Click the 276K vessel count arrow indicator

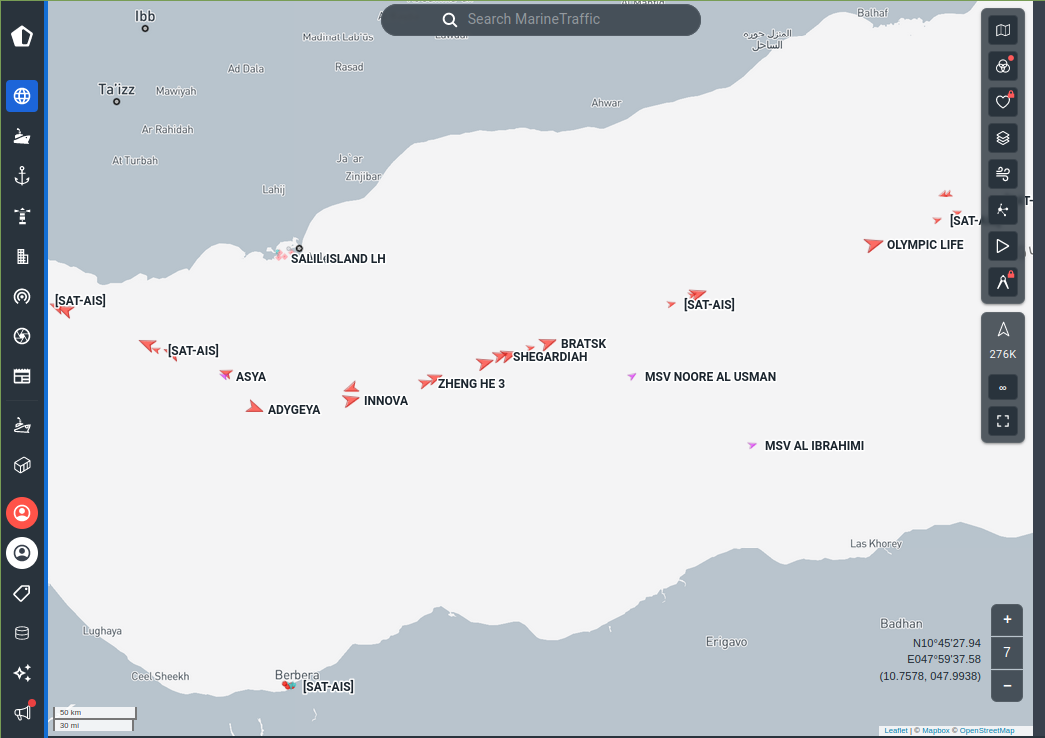click(x=1003, y=341)
